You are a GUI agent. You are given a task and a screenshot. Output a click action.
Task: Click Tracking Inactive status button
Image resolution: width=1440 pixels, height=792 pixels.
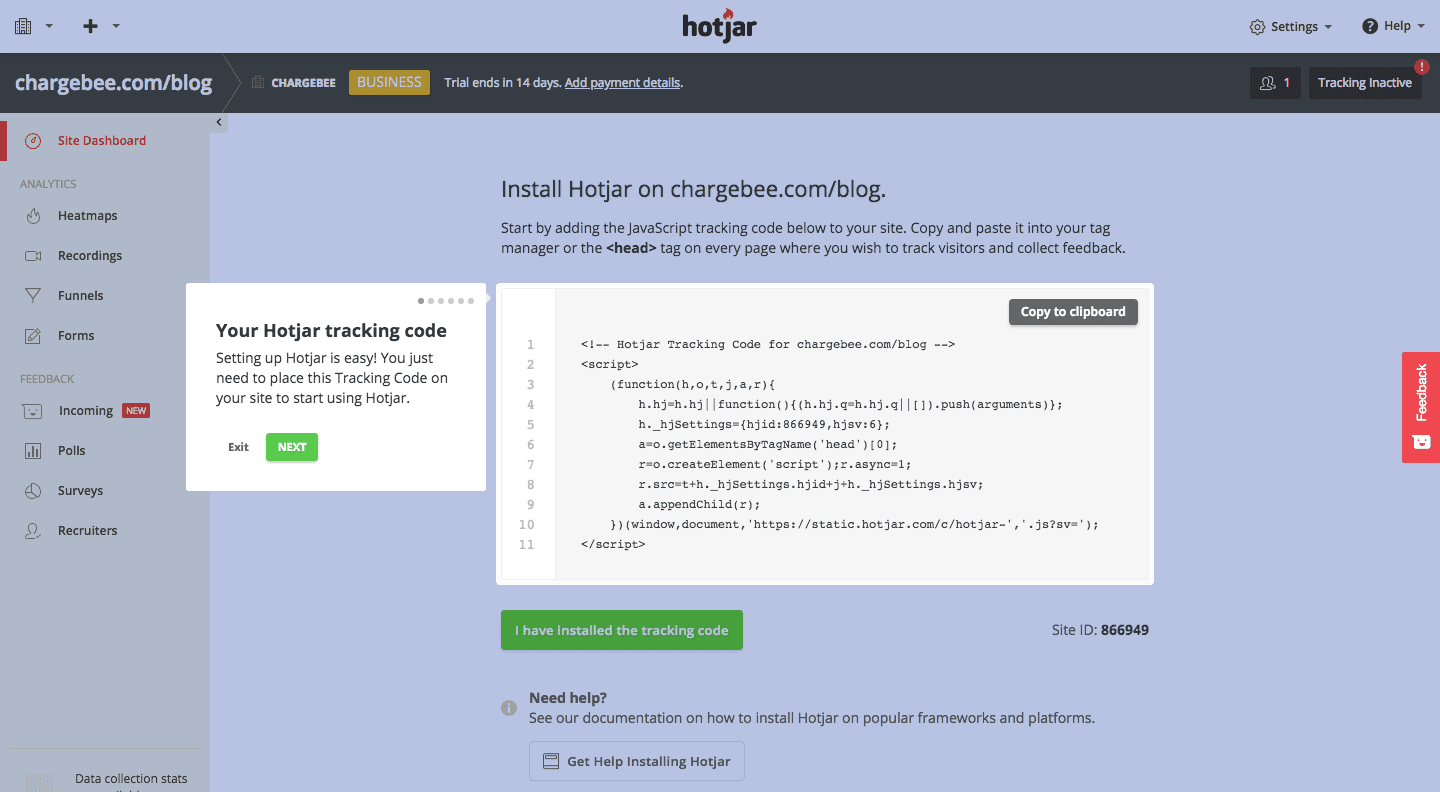(x=1365, y=83)
